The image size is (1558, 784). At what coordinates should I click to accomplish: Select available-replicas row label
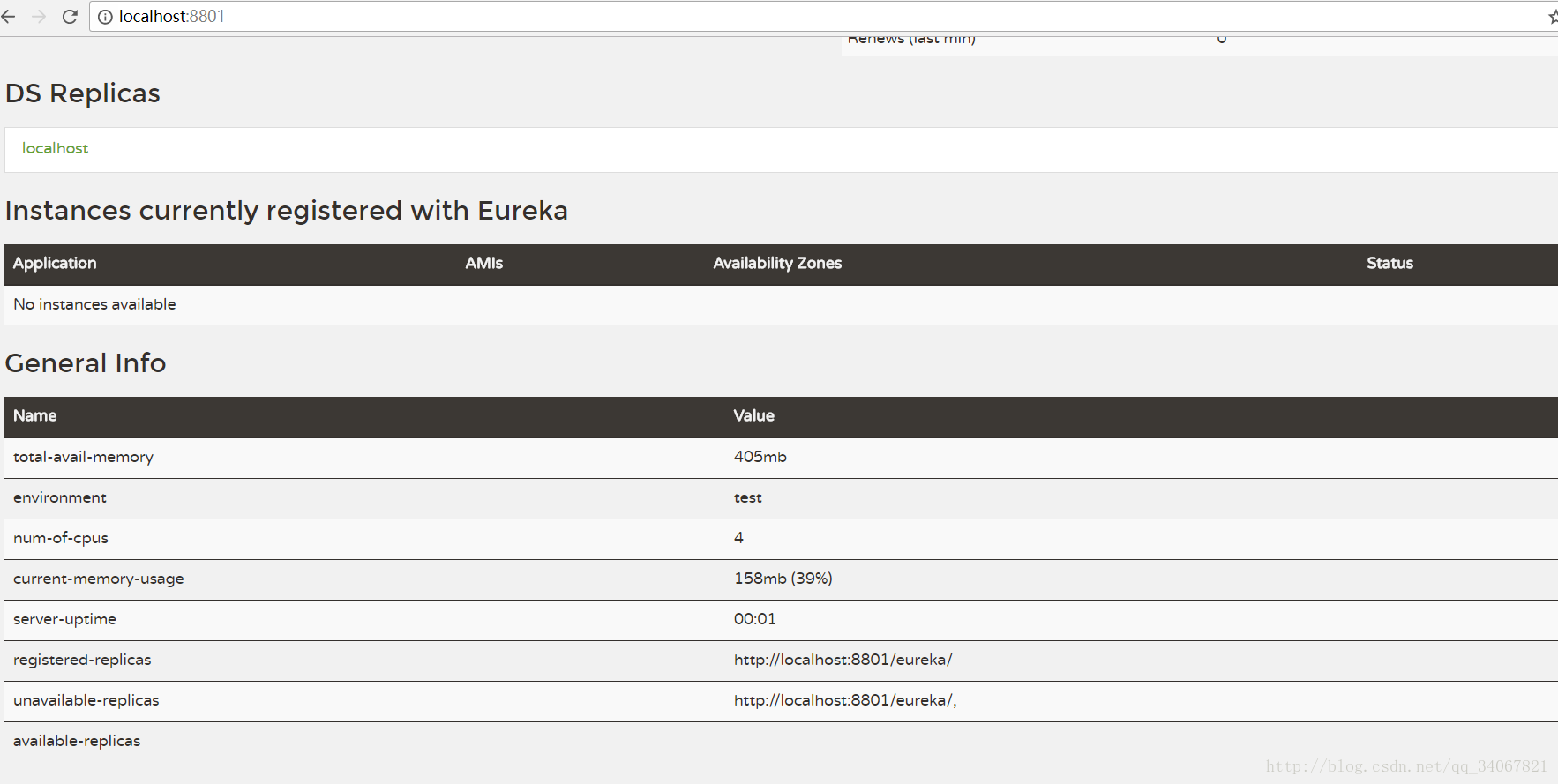(77, 741)
